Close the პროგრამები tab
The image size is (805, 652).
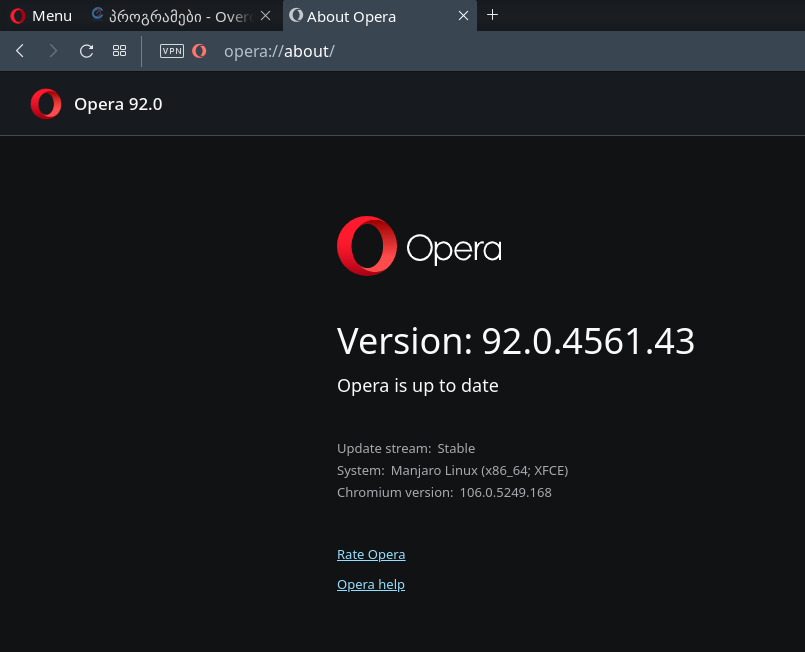(x=265, y=16)
